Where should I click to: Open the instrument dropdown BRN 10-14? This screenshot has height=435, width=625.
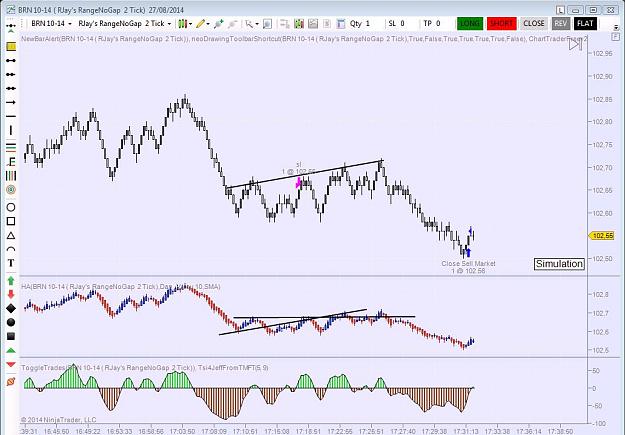51,24
